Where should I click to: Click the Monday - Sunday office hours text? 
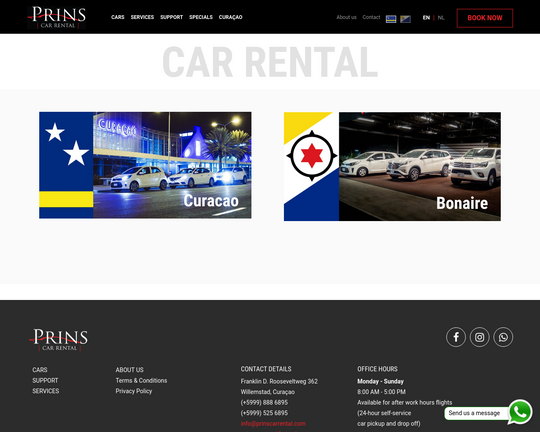point(380,381)
